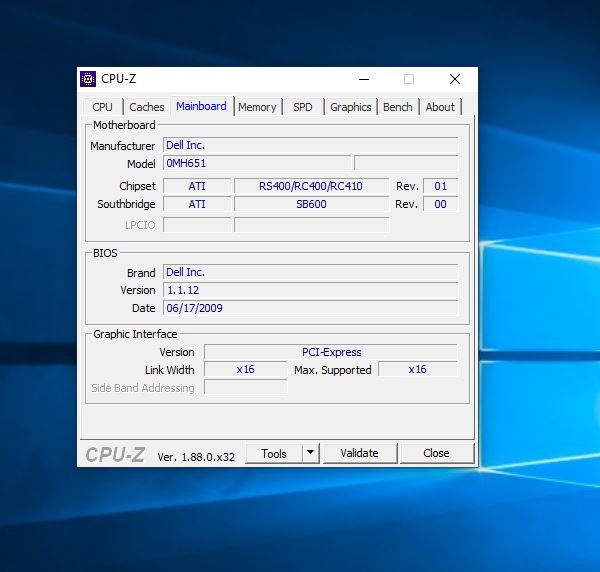Image resolution: width=600 pixels, height=572 pixels.
Task: Click the empty Side Band Addressing field
Action: coord(245,387)
